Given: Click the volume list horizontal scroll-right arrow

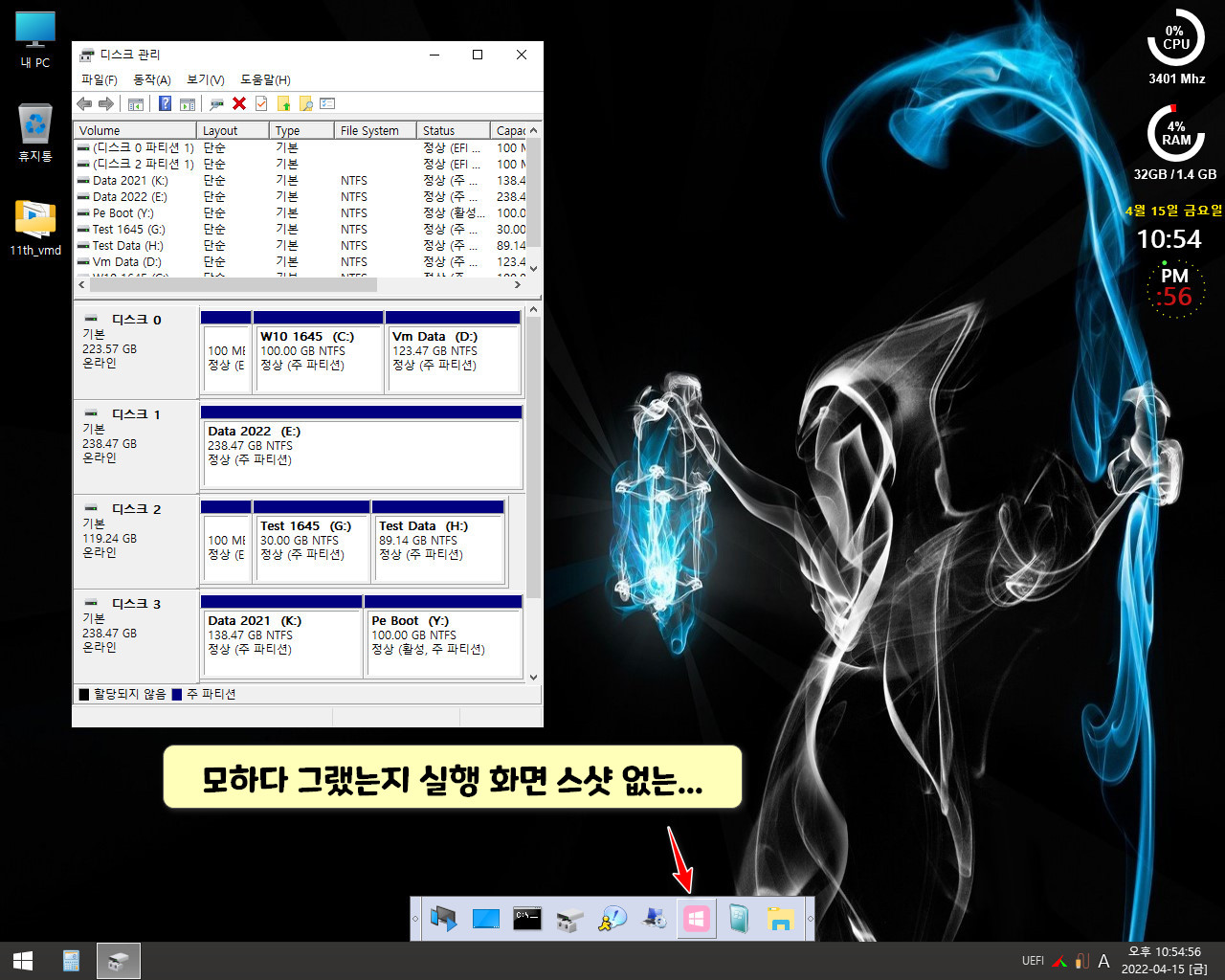Looking at the screenshot, I should (x=518, y=284).
